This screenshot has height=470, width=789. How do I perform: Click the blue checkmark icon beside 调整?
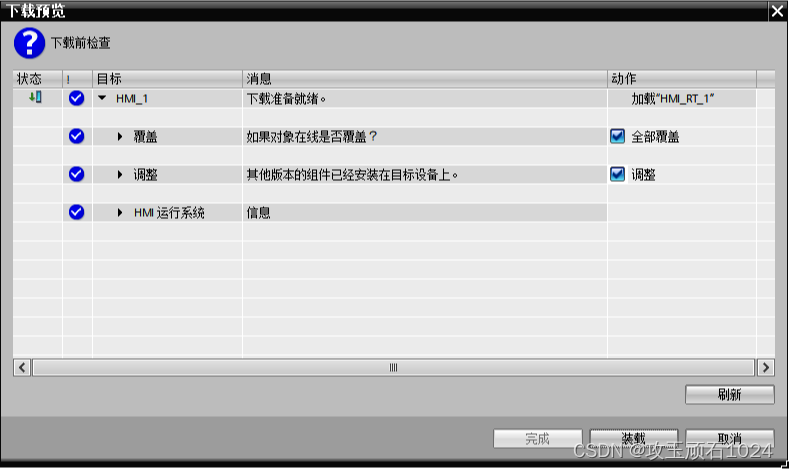[76, 174]
